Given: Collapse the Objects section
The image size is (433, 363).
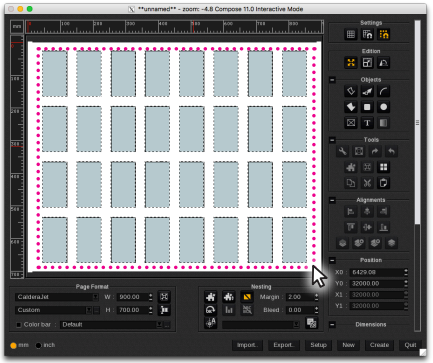Looking at the screenshot, I should [332, 80].
